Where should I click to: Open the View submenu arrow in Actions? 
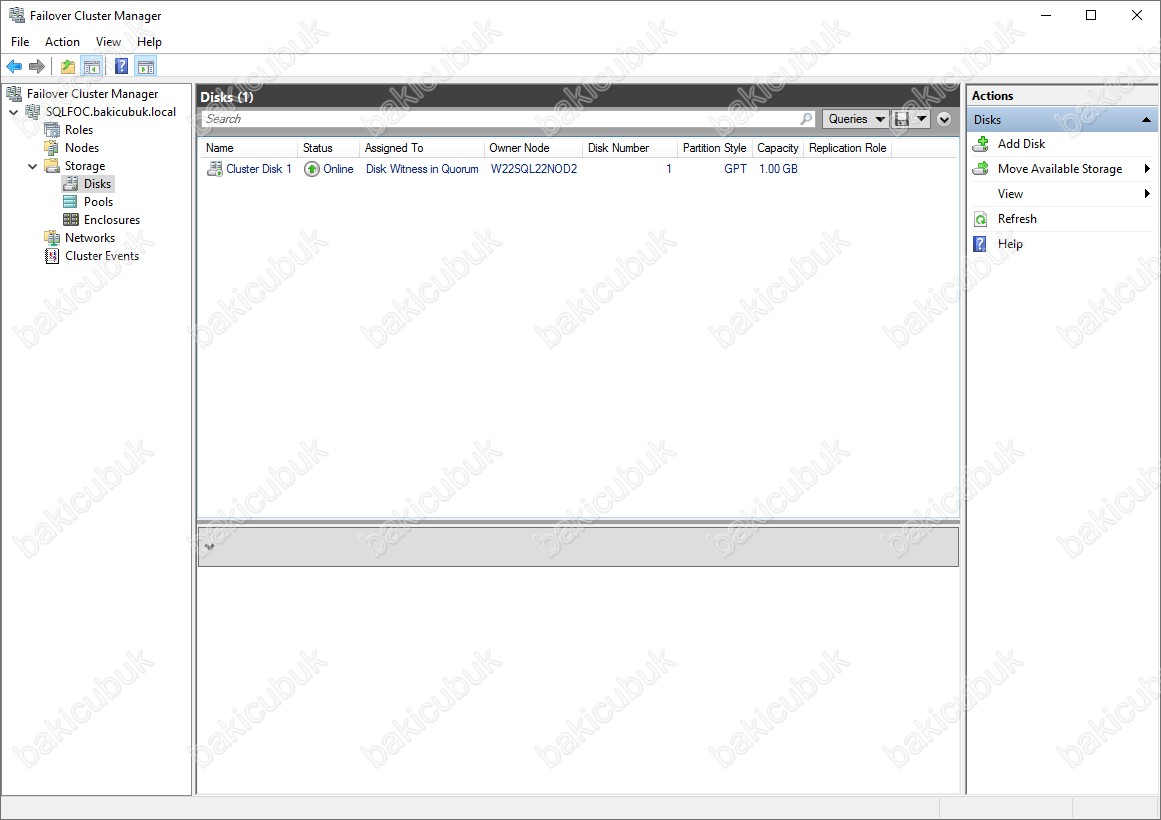(x=1147, y=193)
